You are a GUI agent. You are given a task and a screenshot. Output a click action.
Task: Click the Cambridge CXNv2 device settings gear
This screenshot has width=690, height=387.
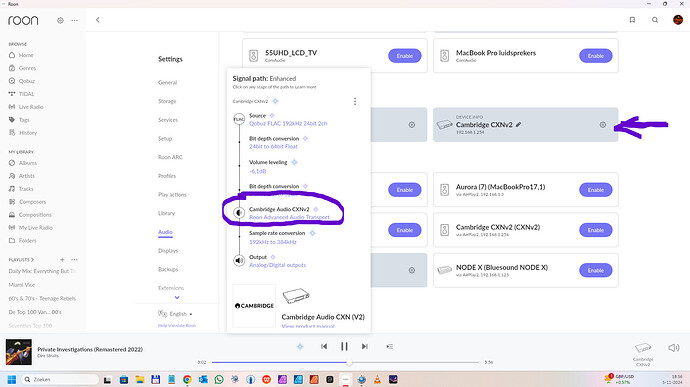coord(603,125)
